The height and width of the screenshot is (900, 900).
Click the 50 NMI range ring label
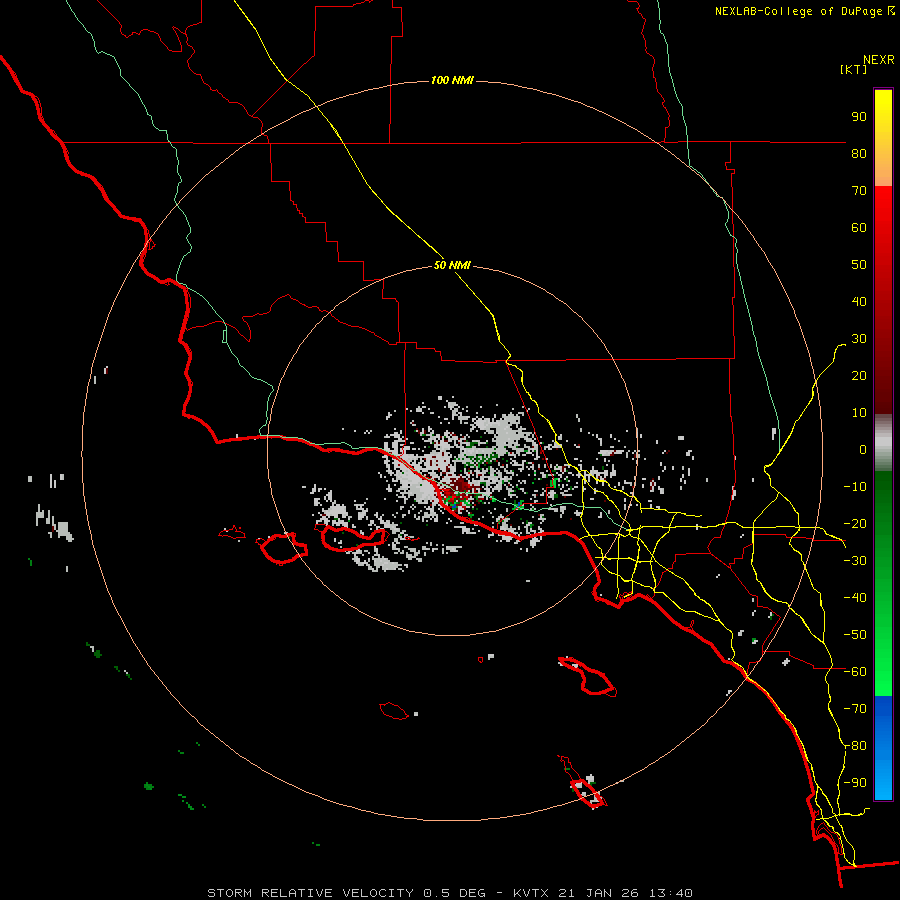point(452,265)
